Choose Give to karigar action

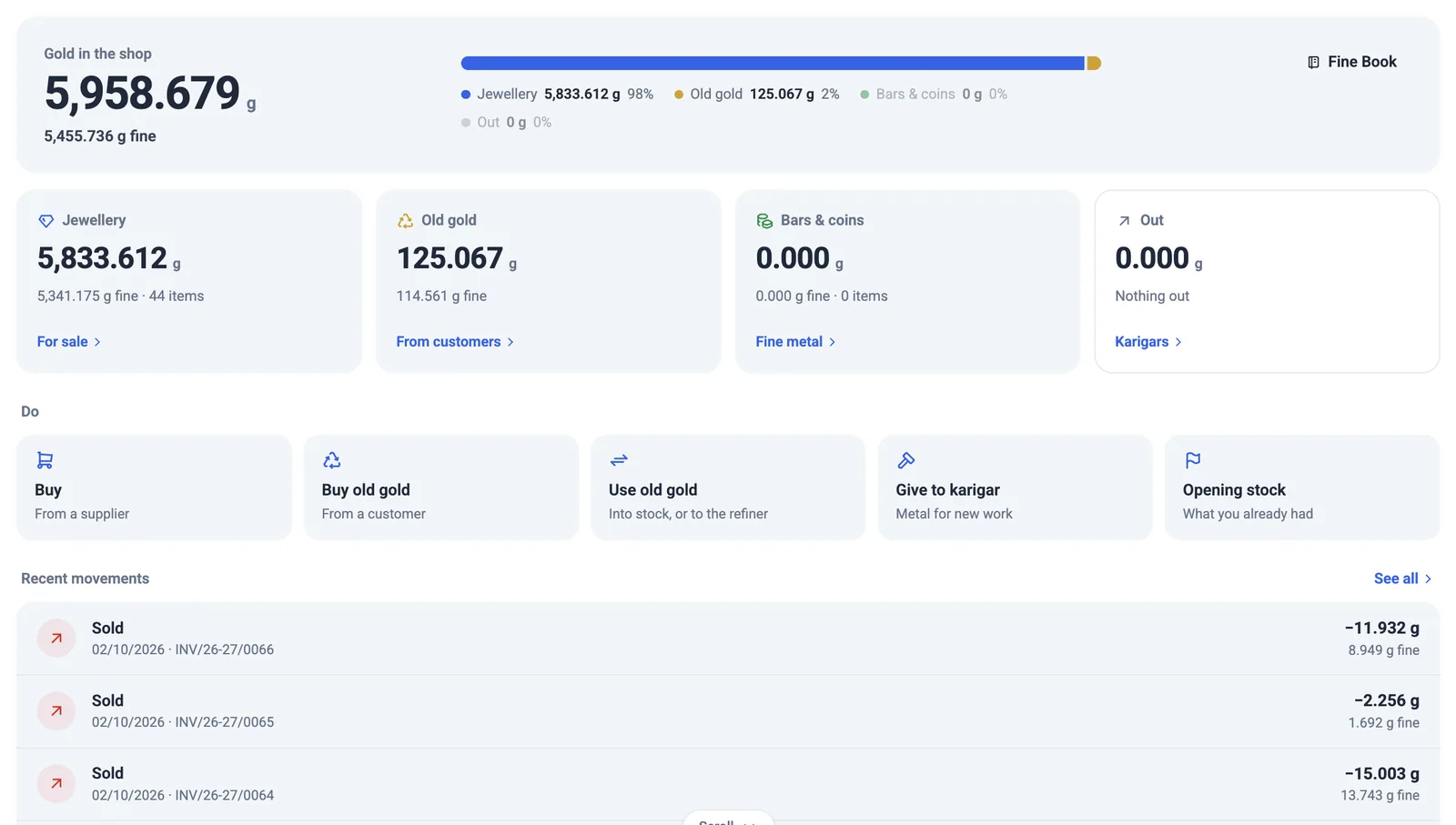pos(1016,488)
